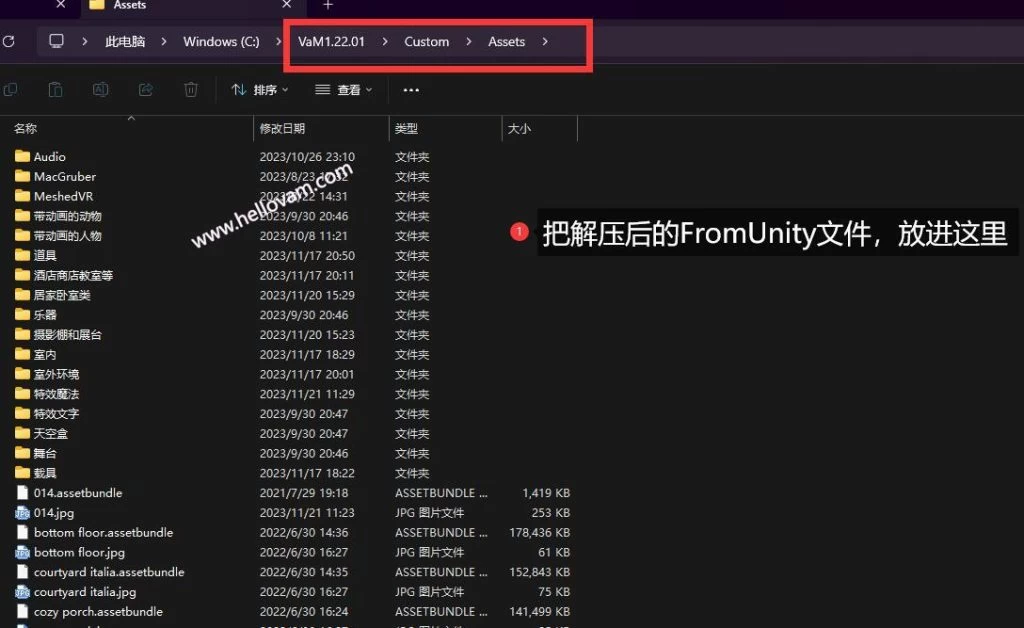
Task: Click the refresh icon beside the address bar
Action: 8,42
